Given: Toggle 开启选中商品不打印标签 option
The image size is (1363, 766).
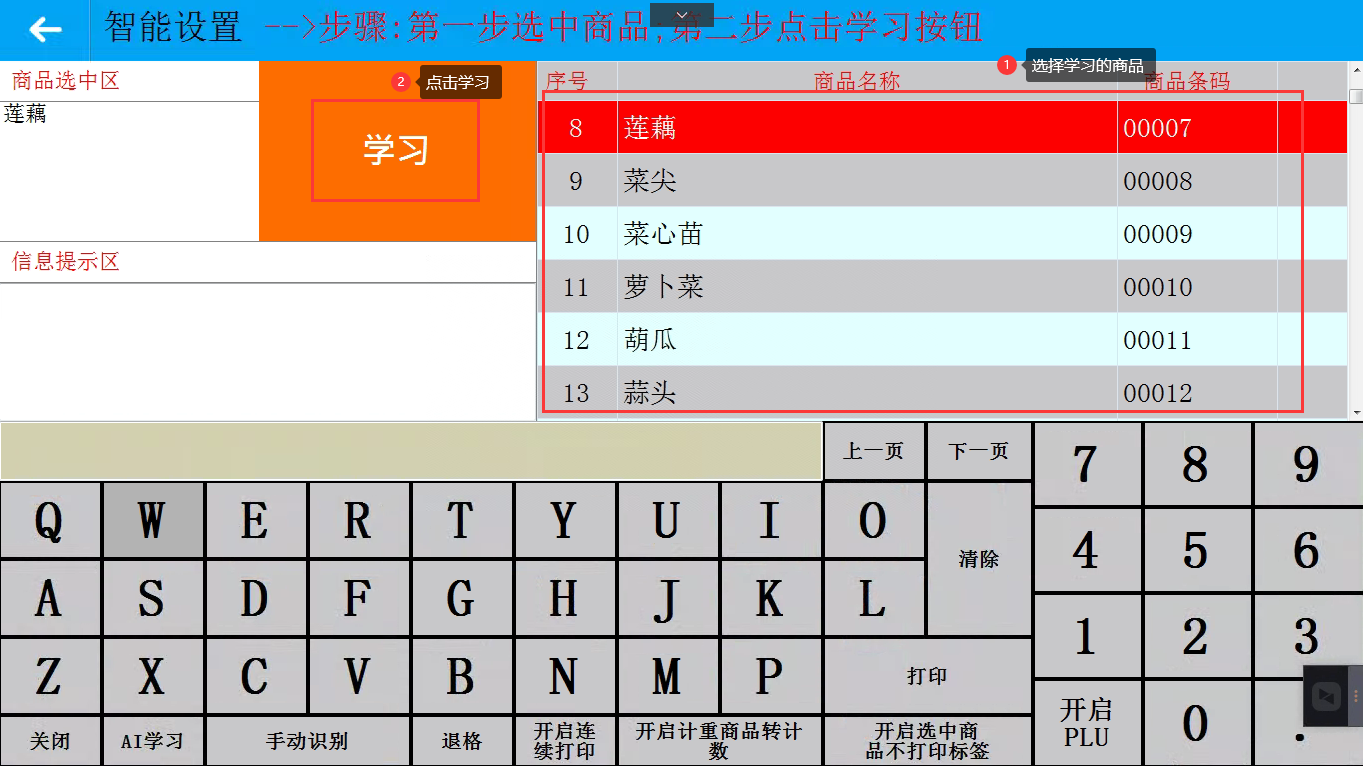Looking at the screenshot, I should (926, 741).
